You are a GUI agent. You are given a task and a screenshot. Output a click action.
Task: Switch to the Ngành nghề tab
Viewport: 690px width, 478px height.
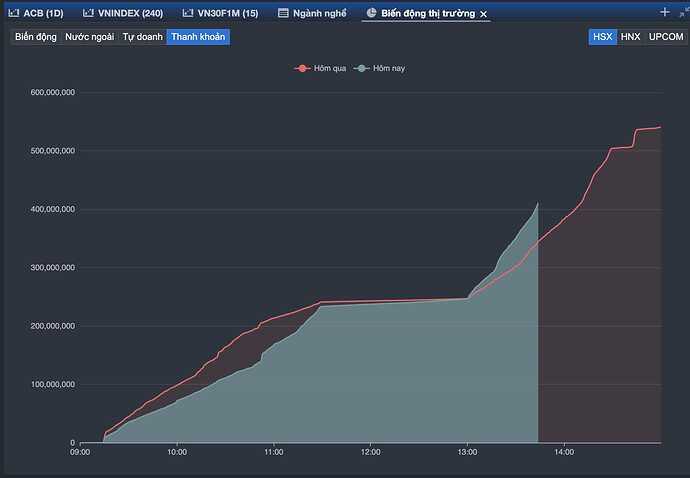(x=318, y=13)
